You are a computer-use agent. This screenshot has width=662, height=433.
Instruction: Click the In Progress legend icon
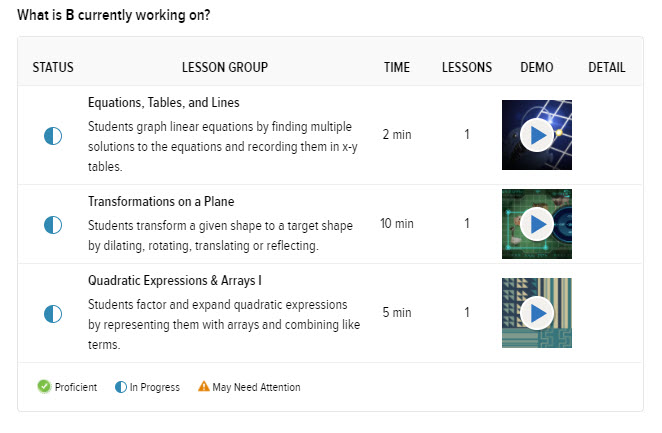point(121,387)
